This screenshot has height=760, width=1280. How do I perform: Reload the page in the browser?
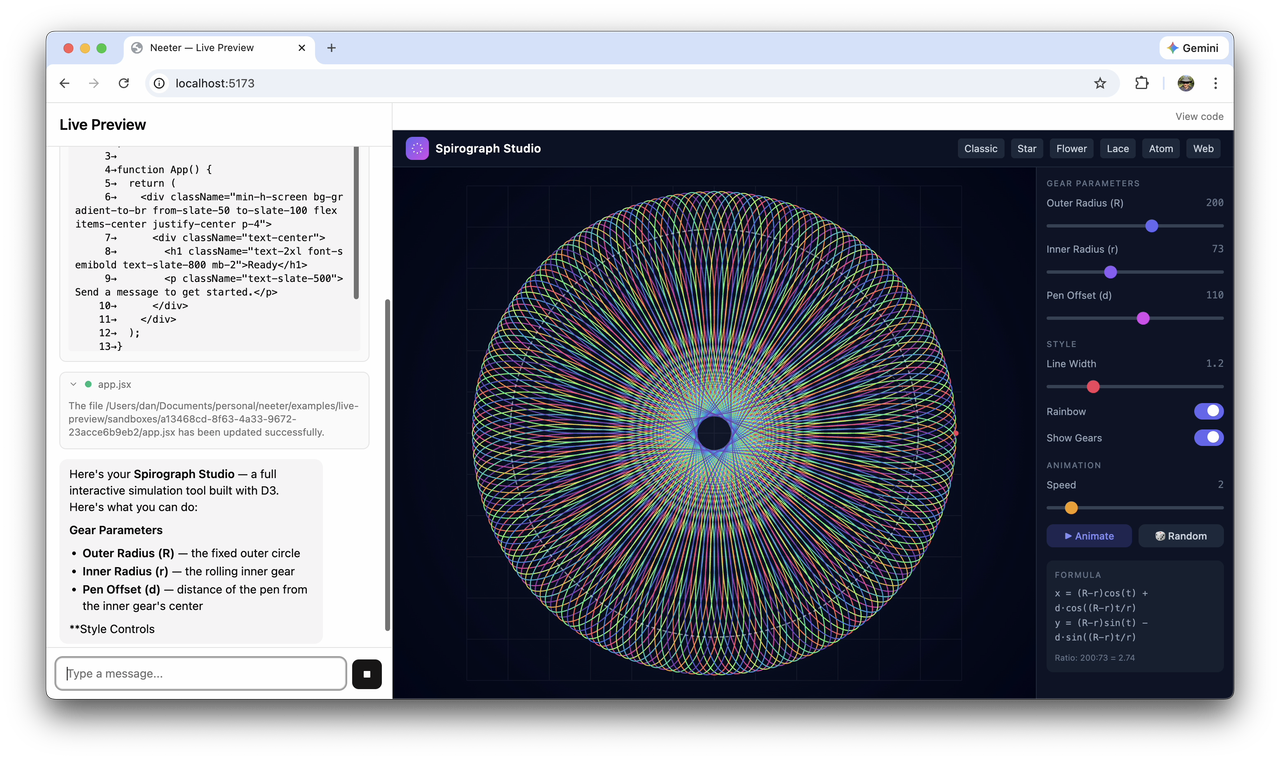(x=124, y=83)
